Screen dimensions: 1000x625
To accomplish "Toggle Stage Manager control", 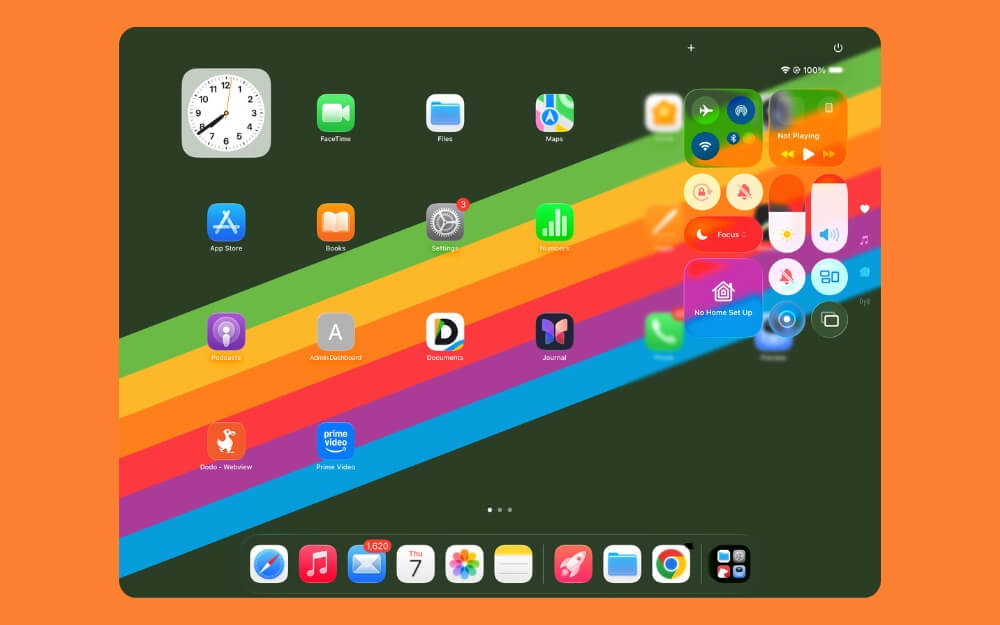I will 829,277.
